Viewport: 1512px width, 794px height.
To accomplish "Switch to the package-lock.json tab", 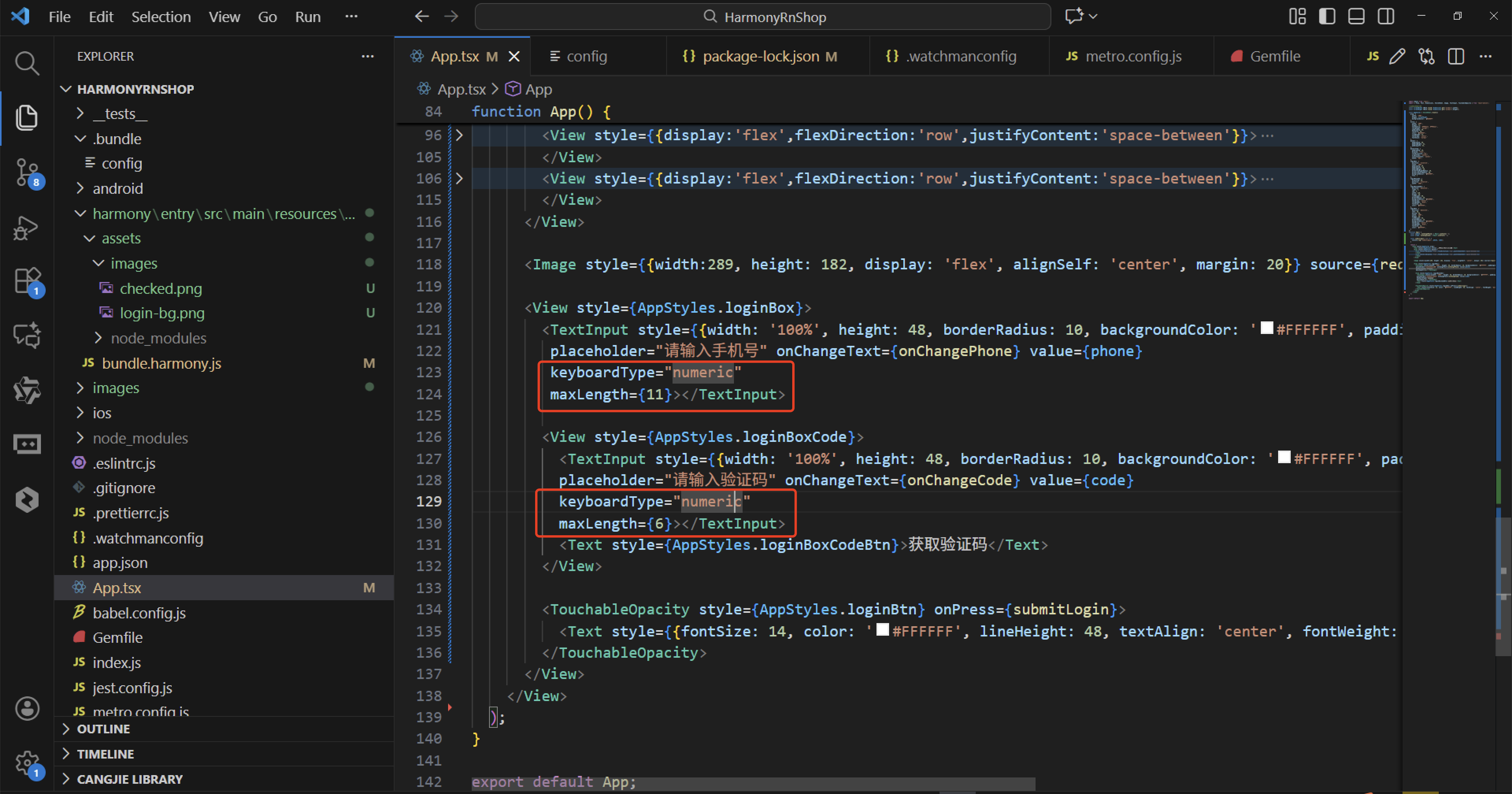I will click(x=760, y=56).
